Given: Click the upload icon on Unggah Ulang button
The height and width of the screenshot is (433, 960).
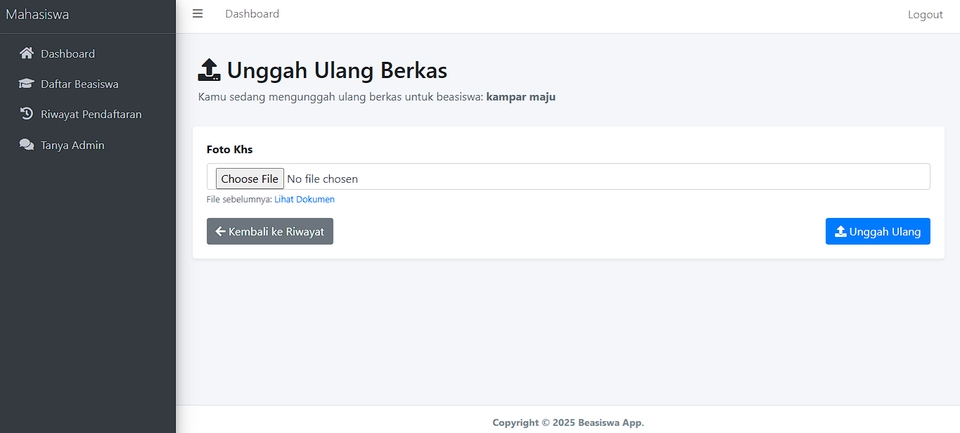Looking at the screenshot, I should [840, 232].
